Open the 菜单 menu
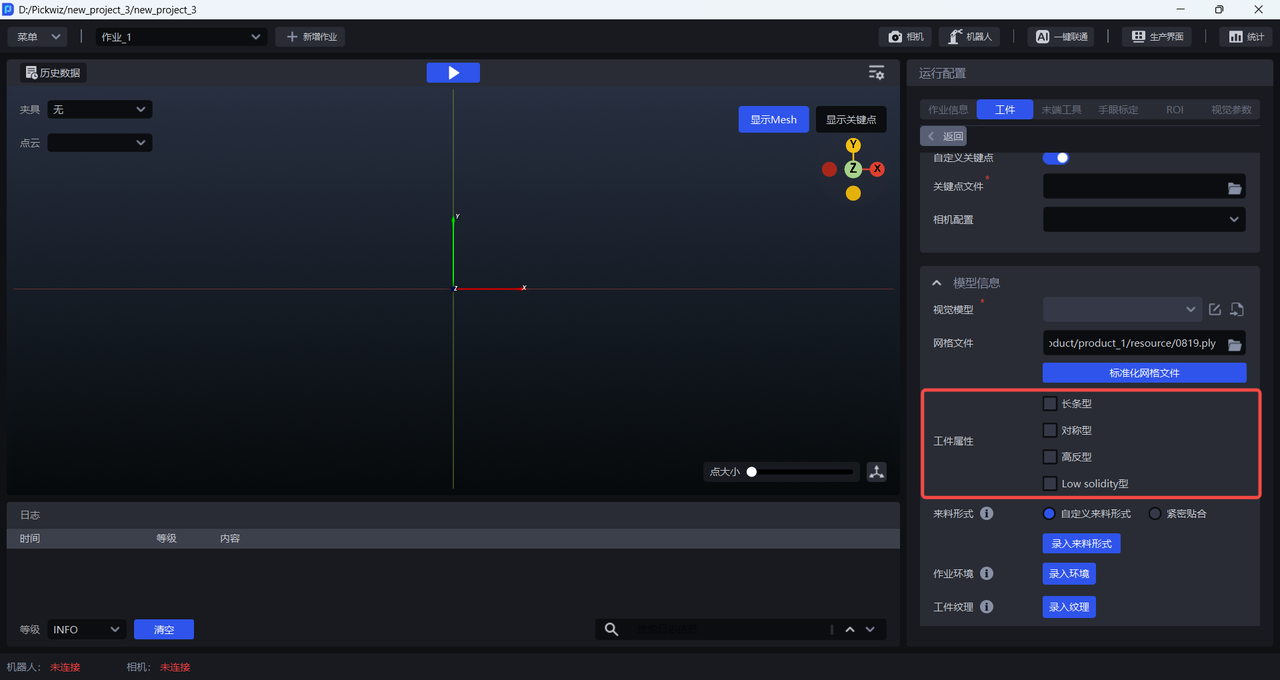This screenshot has height=680, width=1280. (38, 37)
